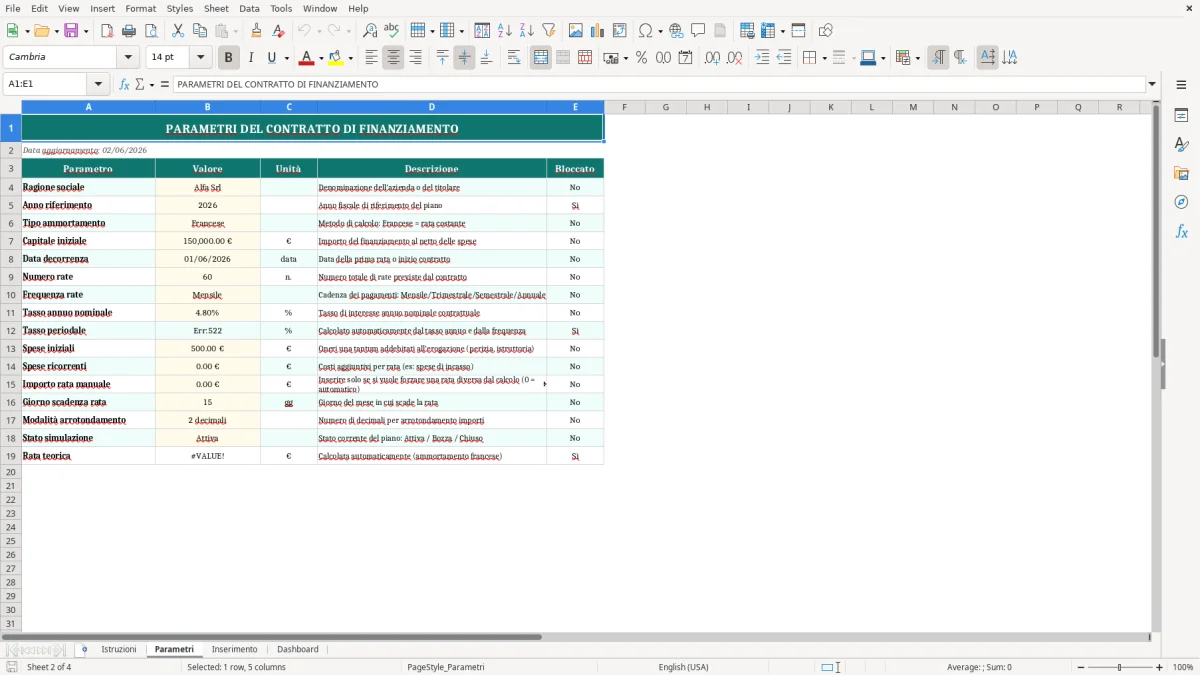This screenshot has height=675, width=1200.
Task: Select row 12 header
Action: [x=11, y=330]
